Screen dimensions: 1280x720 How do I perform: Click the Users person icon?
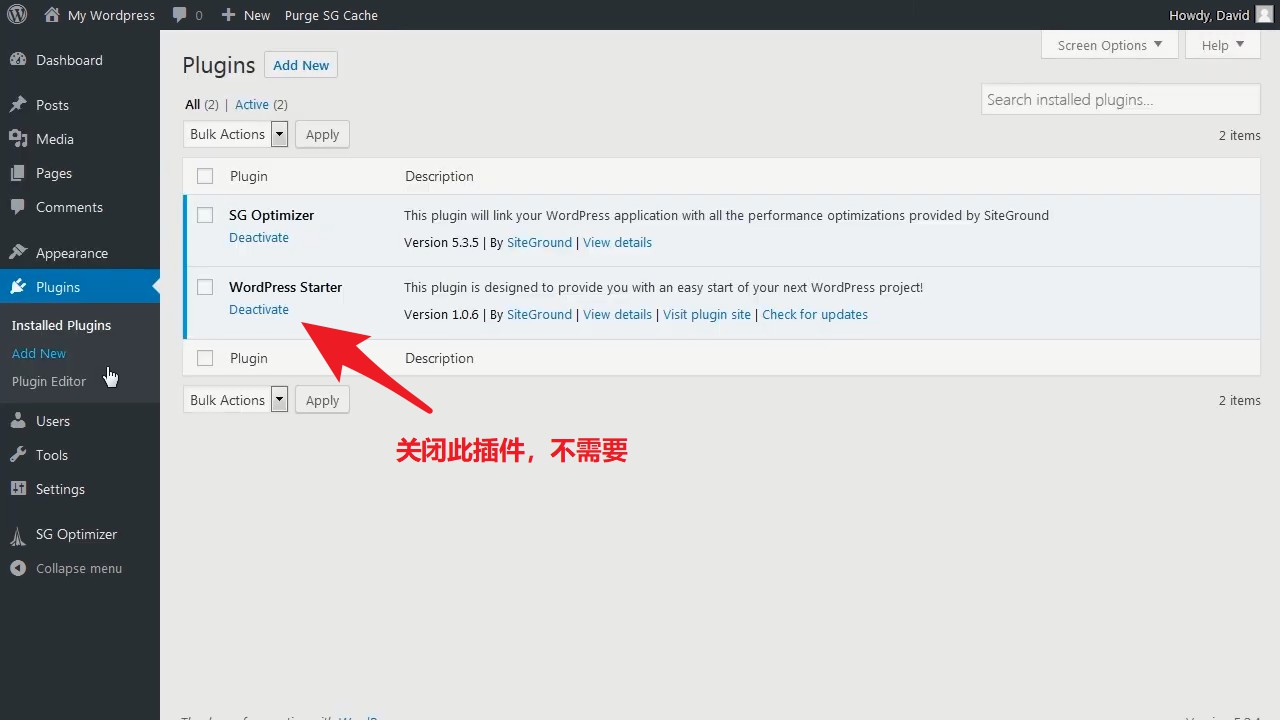point(18,421)
